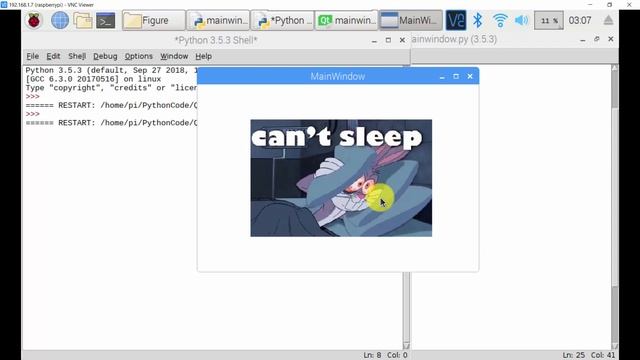640x360 pixels.
Task: Open the Edit menu in Python Shell
Action: 53,56
